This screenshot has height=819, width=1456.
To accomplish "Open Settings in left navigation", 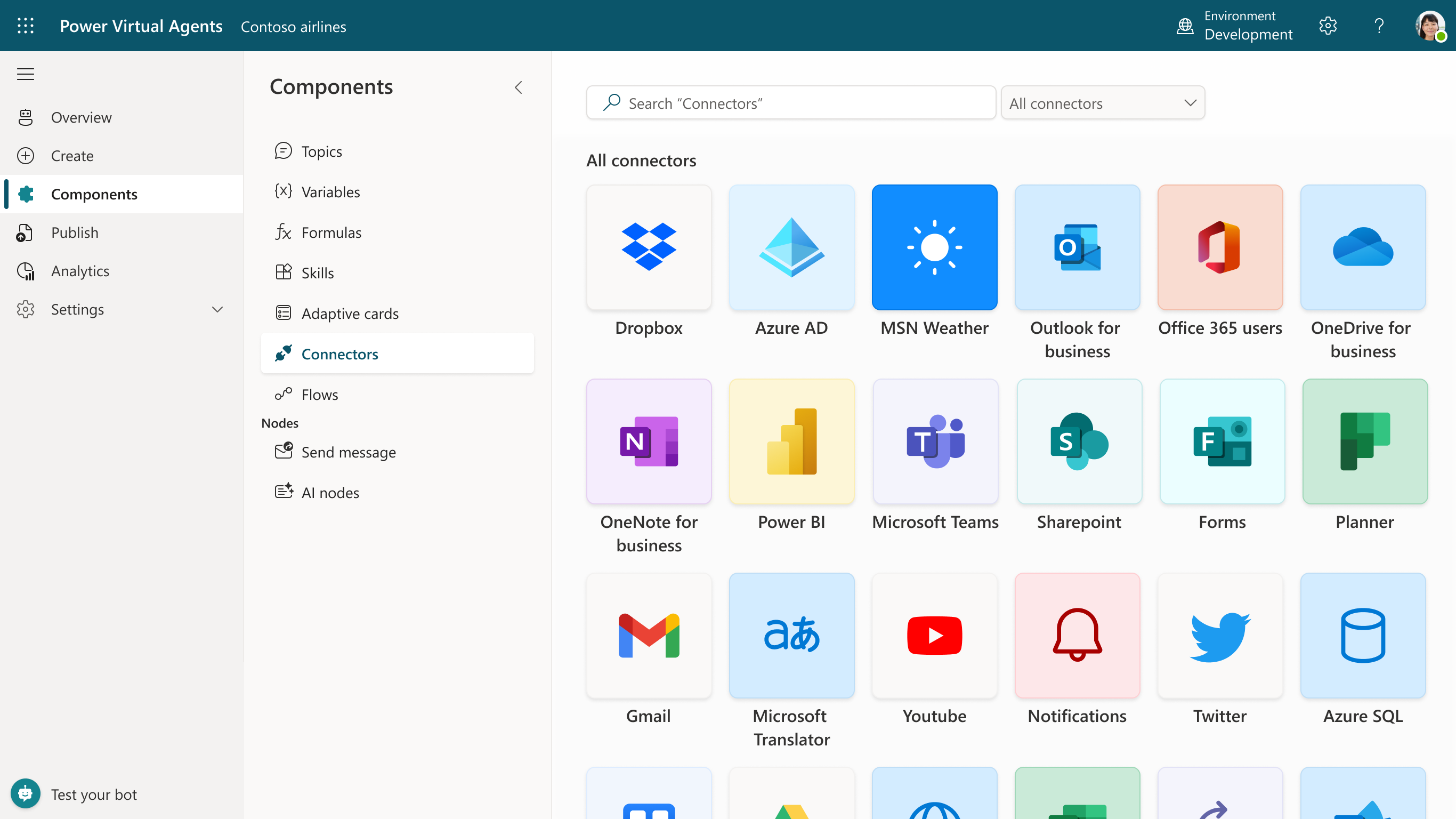I will (x=122, y=309).
